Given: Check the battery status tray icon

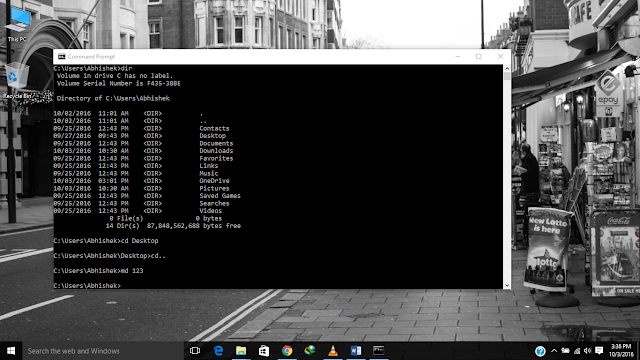Looking at the screenshot, I should (565, 351).
